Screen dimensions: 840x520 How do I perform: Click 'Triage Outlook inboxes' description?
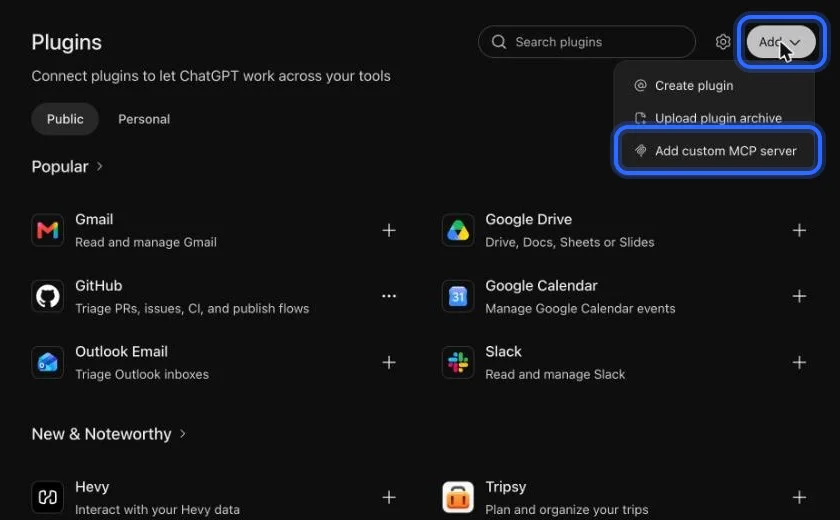[142, 374]
